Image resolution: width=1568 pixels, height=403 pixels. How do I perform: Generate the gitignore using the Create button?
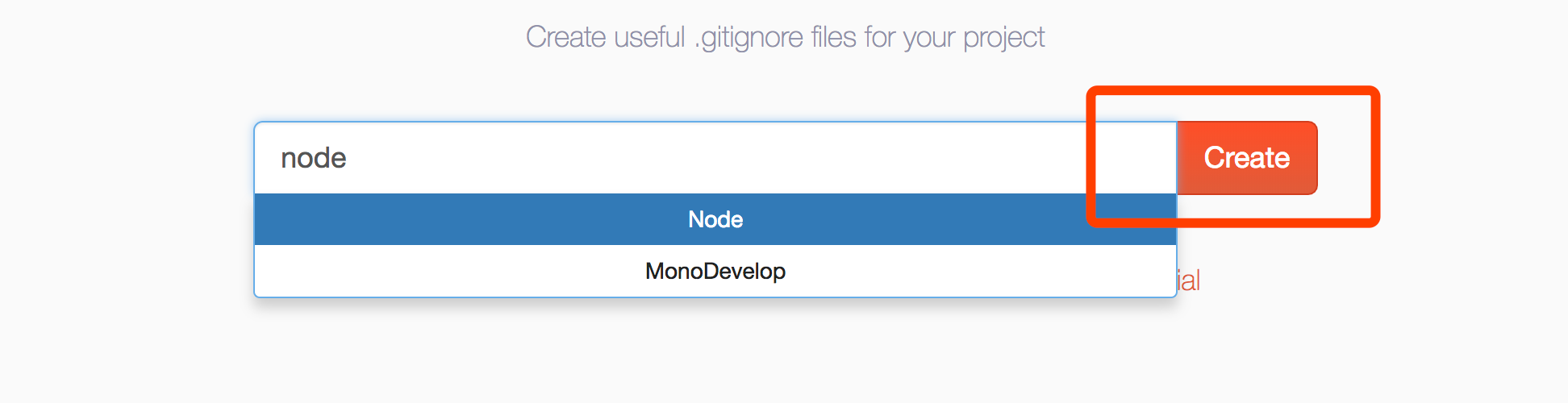[x=1247, y=158]
